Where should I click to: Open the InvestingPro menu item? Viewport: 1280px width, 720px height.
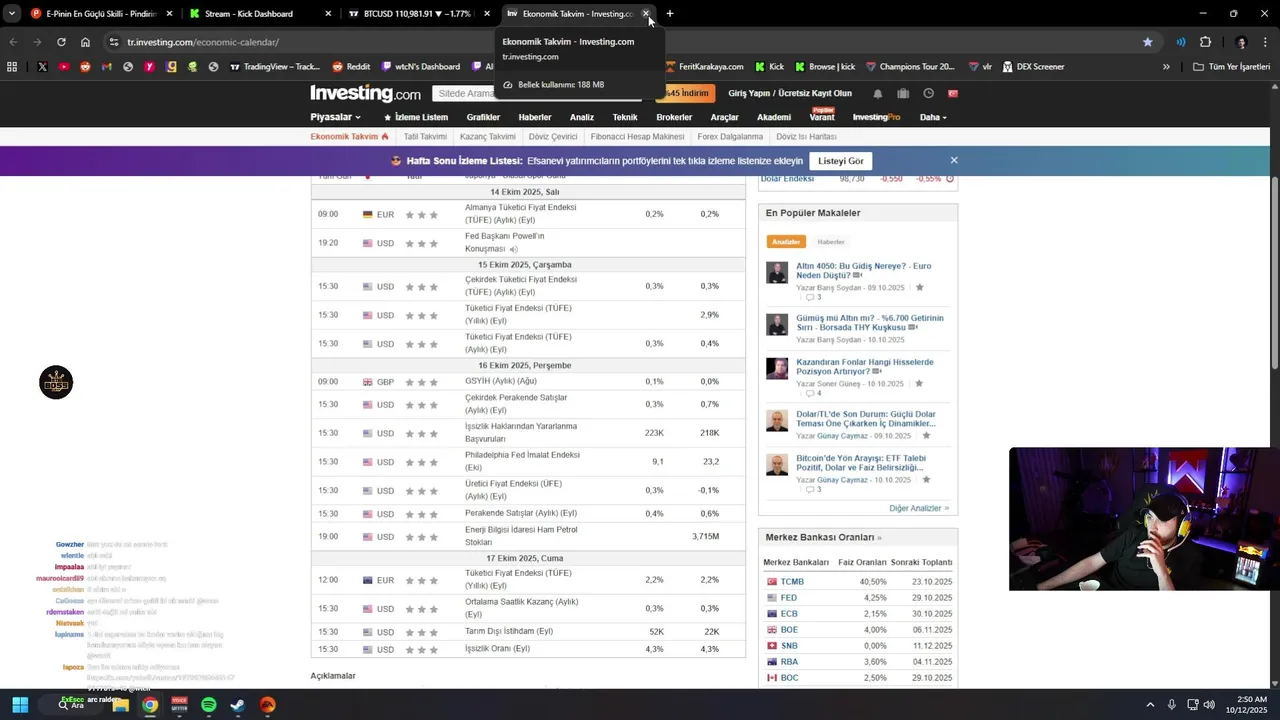[x=876, y=117]
